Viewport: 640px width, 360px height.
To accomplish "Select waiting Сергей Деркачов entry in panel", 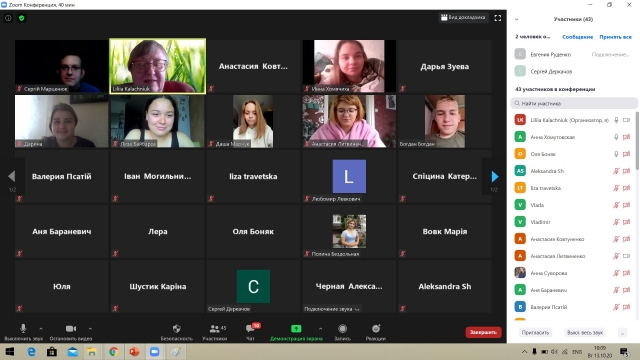I will click(x=573, y=71).
